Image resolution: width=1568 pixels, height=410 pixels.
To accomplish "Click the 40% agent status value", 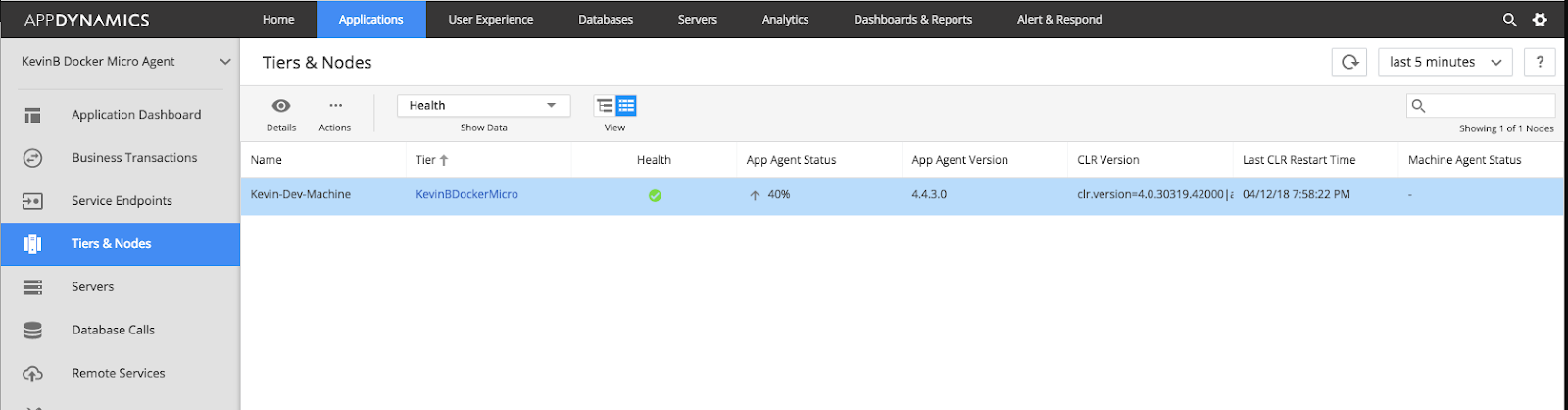I will click(x=779, y=195).
